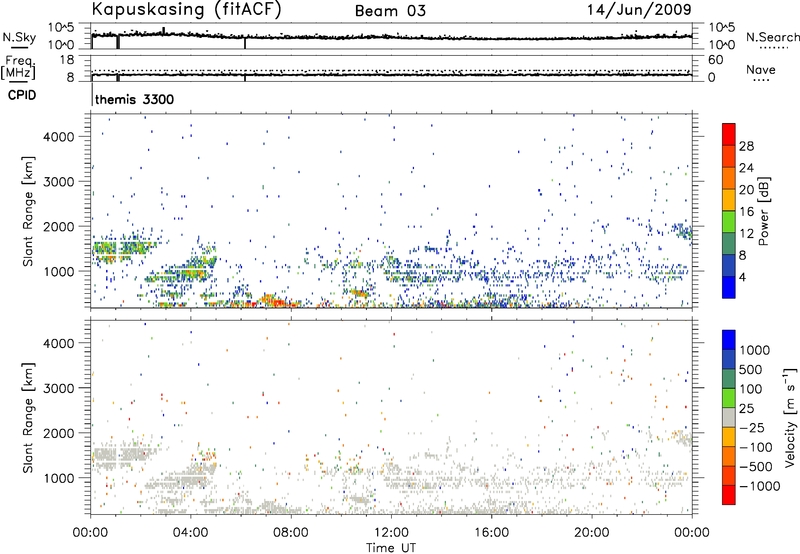Pick the dark blue Power segment between 4 and 8
This screenshot has height=554, width=800.
coord(729,265)
